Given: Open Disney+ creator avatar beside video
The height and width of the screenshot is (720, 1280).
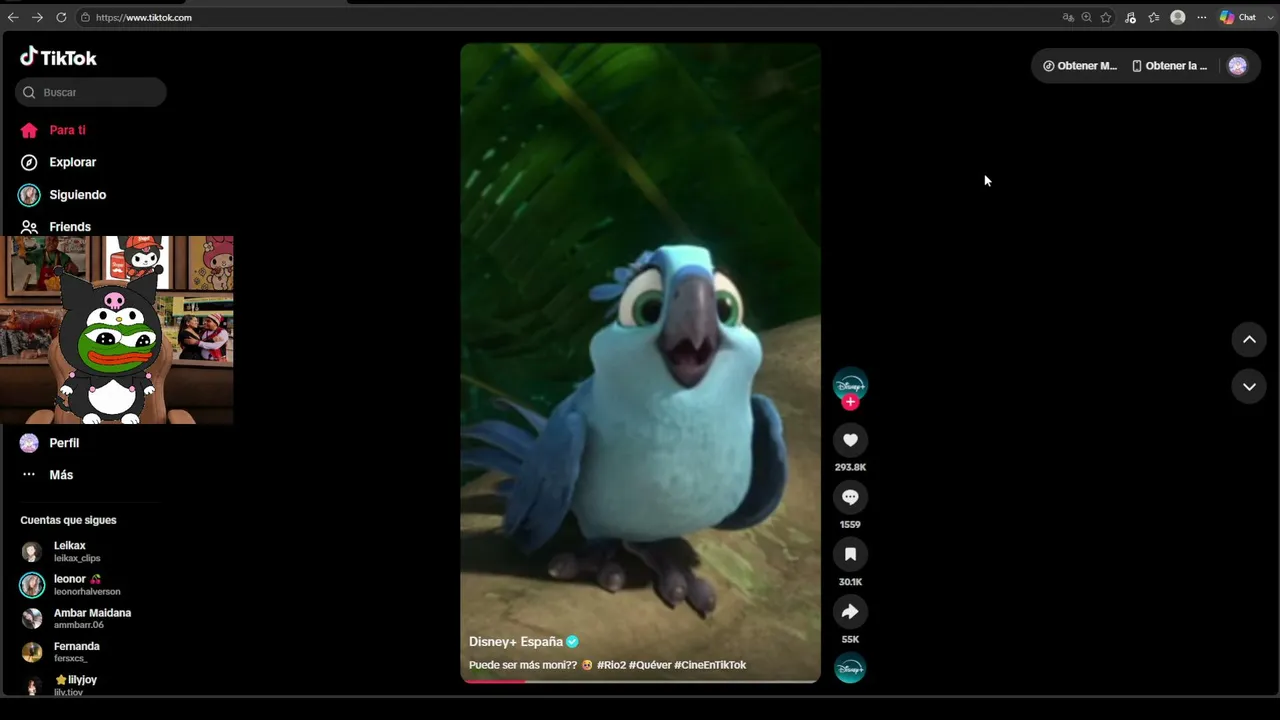Looking at the screenshot, I should click(x=850, y=384).
